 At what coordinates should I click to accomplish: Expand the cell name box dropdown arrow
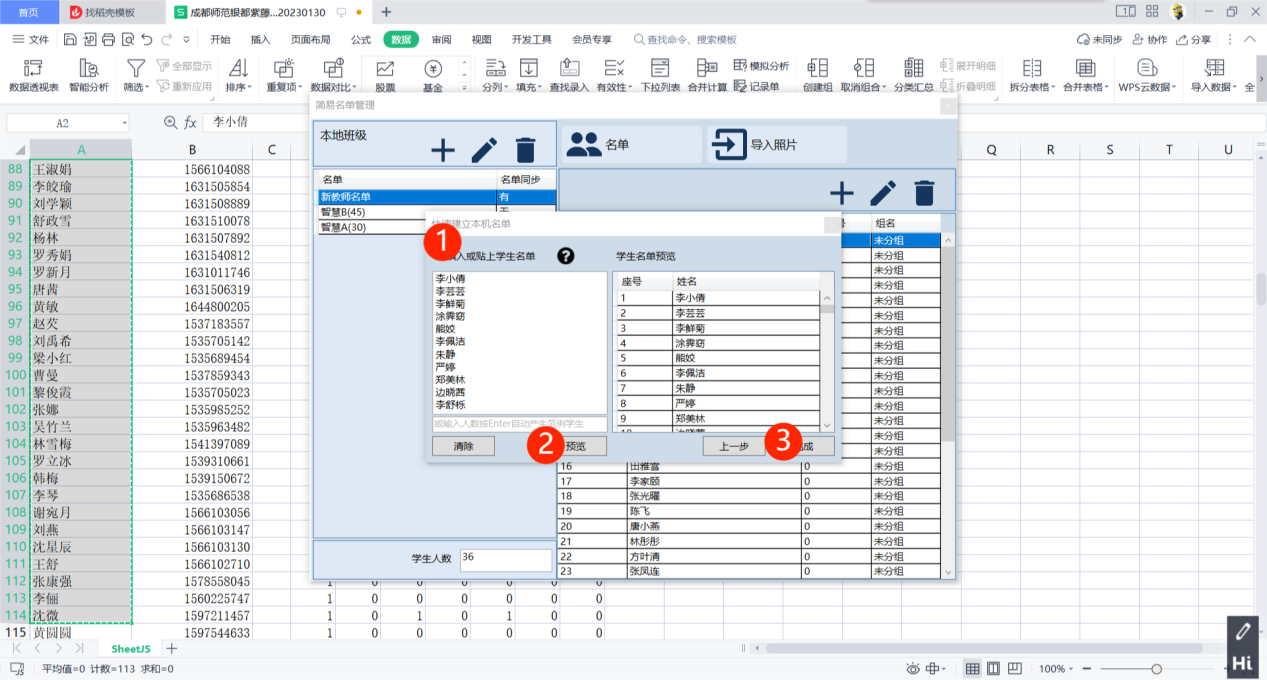click(124, 123)
